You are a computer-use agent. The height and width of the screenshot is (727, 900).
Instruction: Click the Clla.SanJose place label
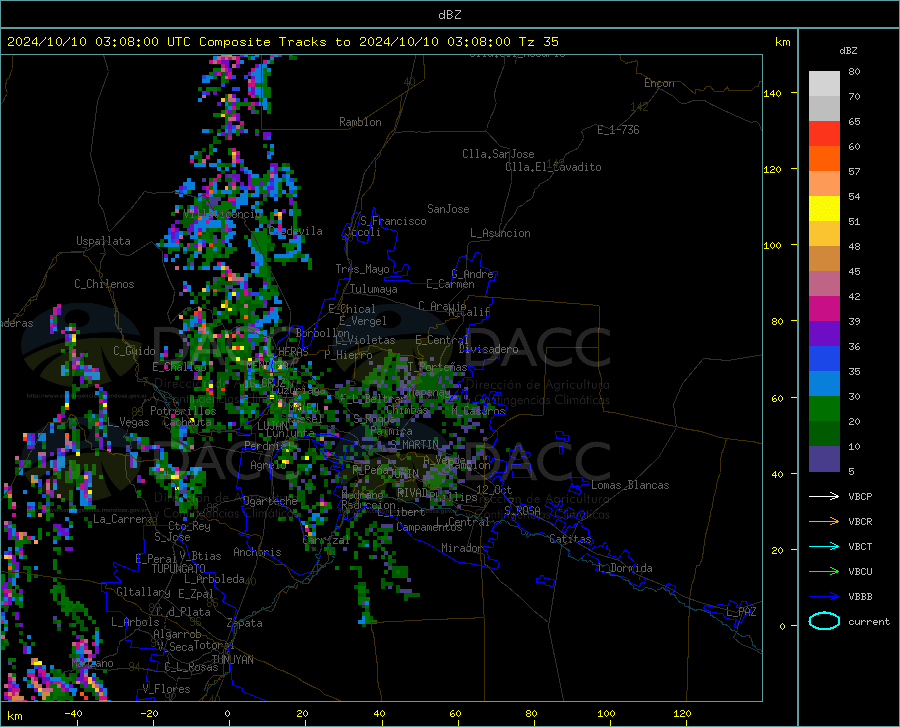(x=498, y=154)
